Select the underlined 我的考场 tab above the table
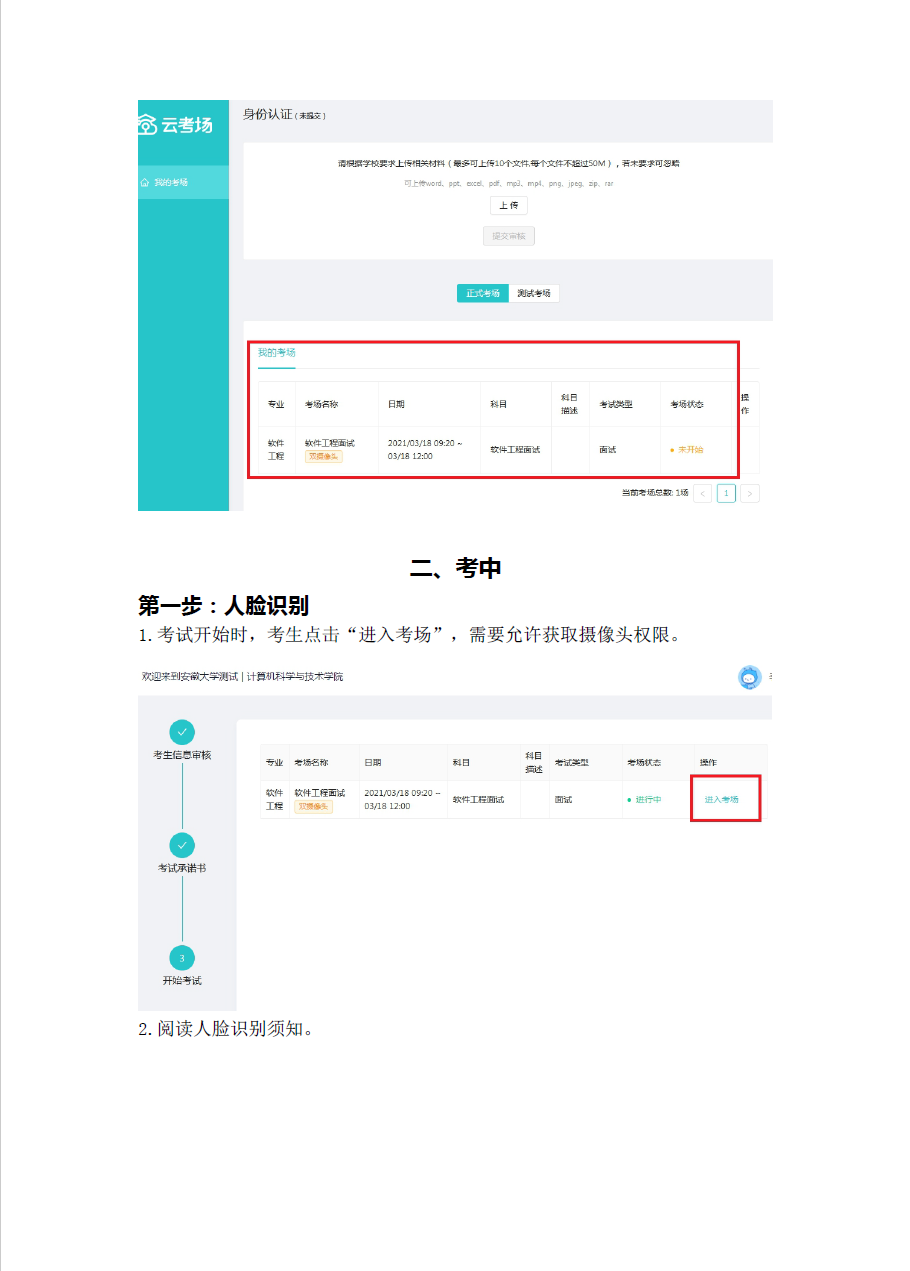 (x=277, y=353)
